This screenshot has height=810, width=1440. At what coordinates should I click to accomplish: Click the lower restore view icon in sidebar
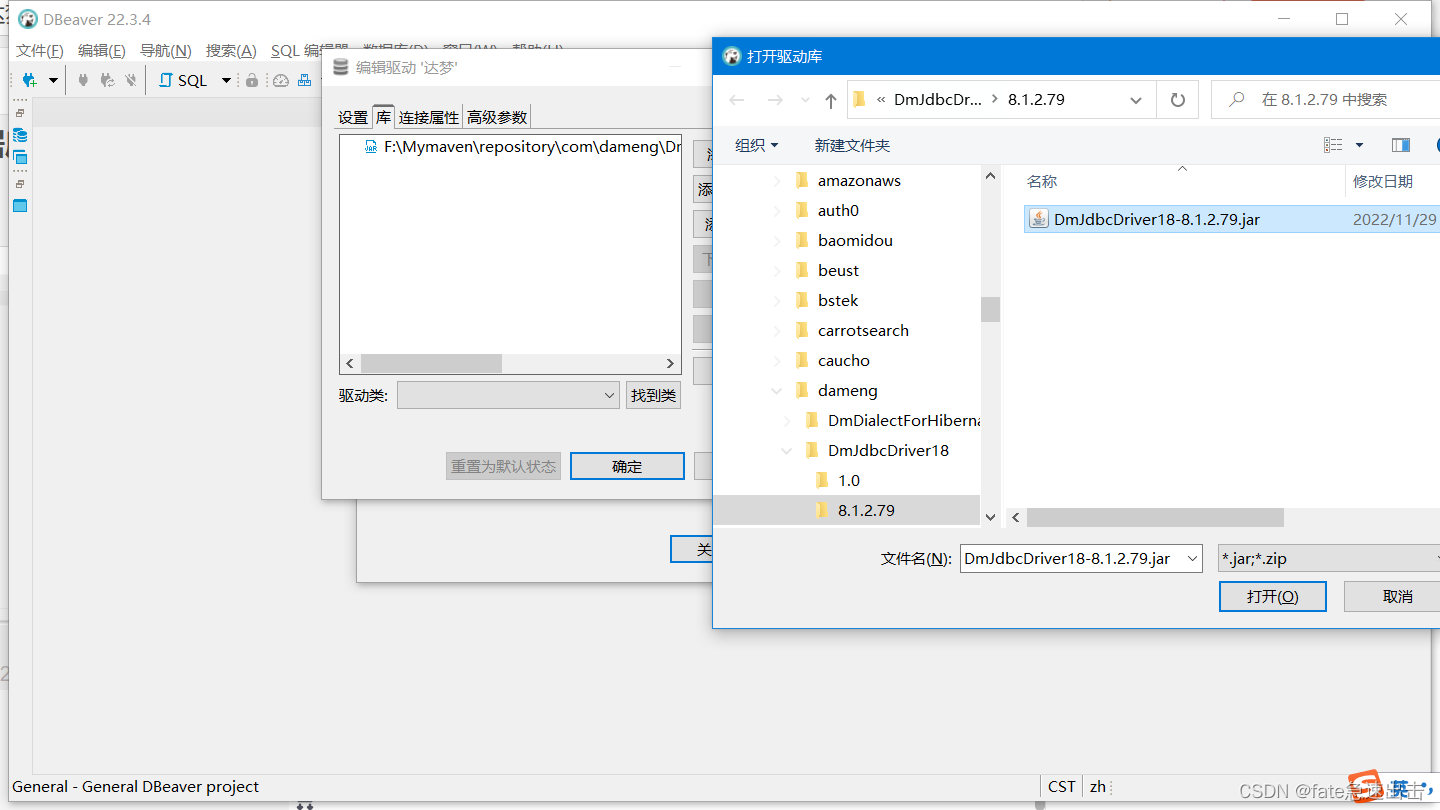20,184
